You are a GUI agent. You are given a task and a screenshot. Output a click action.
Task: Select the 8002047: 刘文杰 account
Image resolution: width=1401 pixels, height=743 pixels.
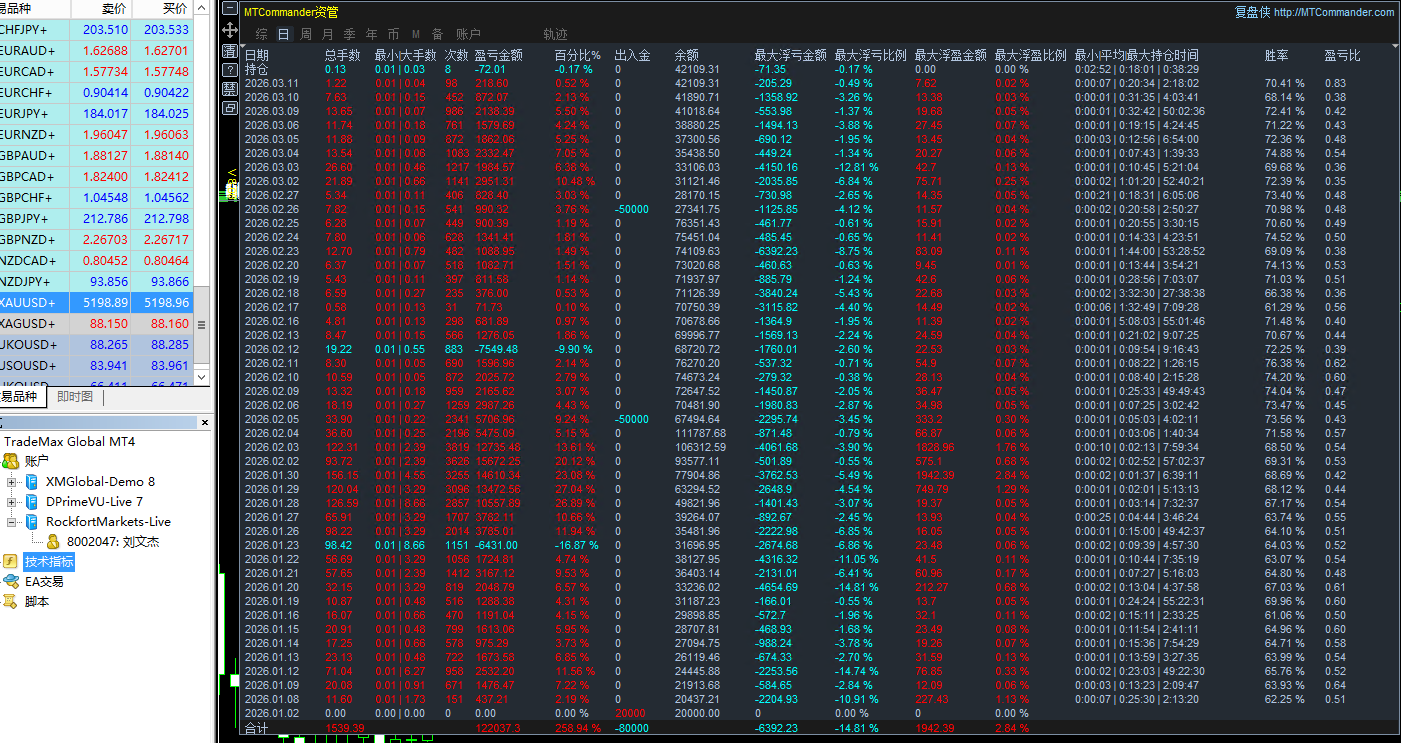[113, 542]
